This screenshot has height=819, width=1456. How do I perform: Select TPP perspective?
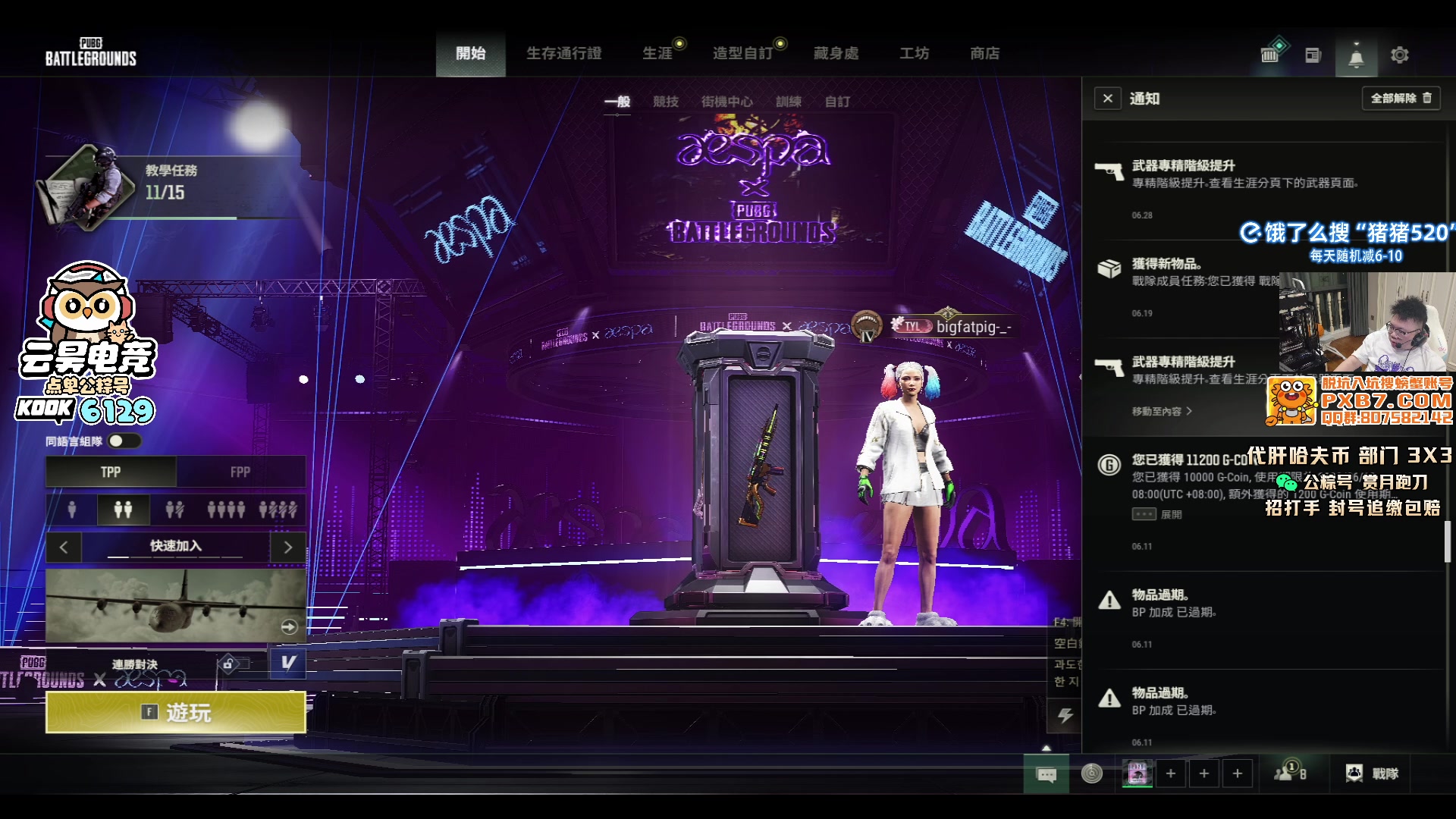(x=111, y=472)
